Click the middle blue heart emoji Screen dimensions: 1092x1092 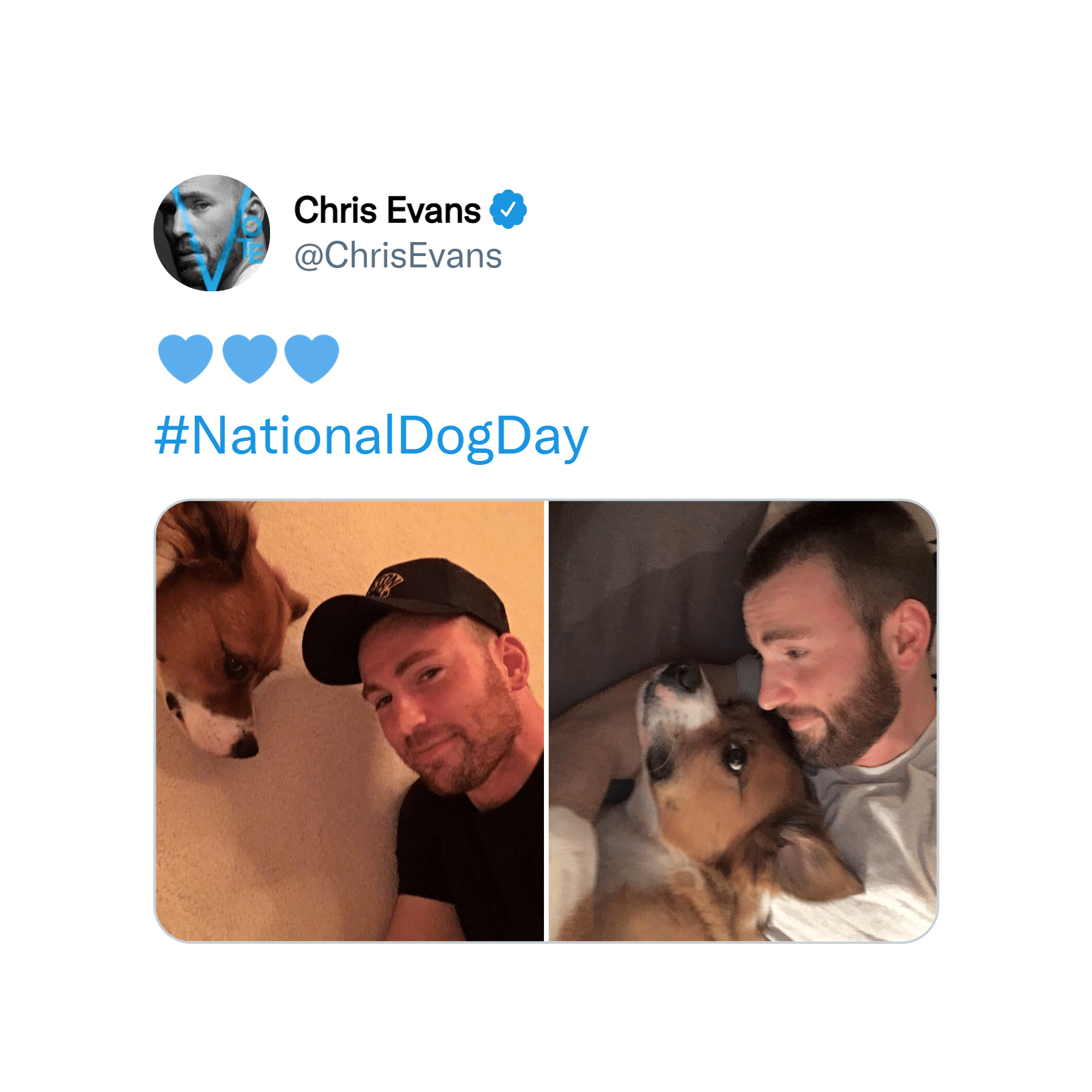pyautogui.click(x=249, y=358)
